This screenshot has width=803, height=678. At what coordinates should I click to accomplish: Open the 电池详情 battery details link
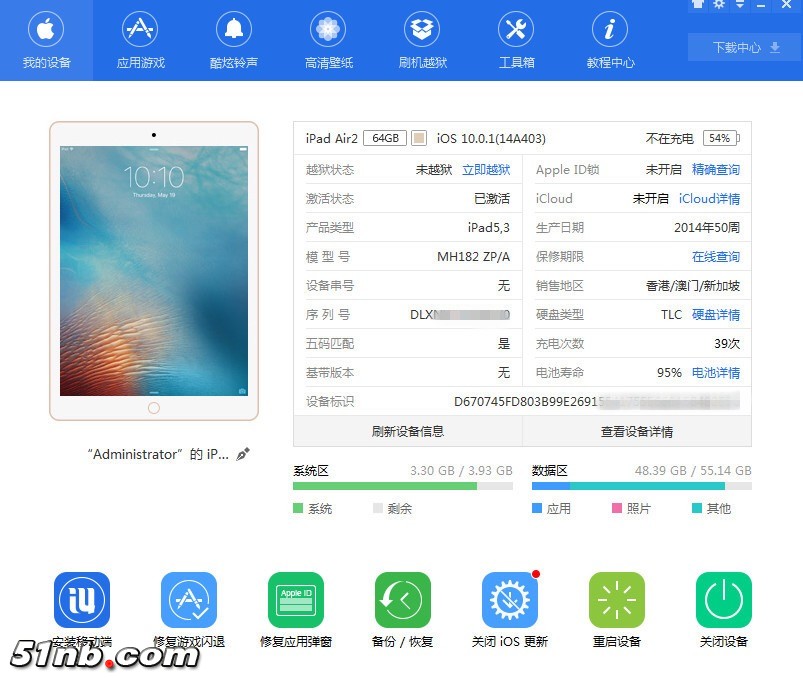click(715, 372)
